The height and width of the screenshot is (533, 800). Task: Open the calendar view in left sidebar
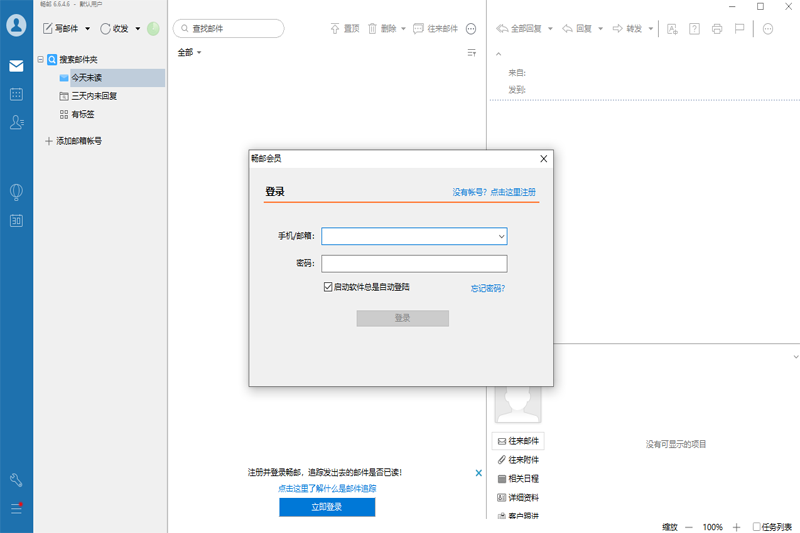coord(16,94)
